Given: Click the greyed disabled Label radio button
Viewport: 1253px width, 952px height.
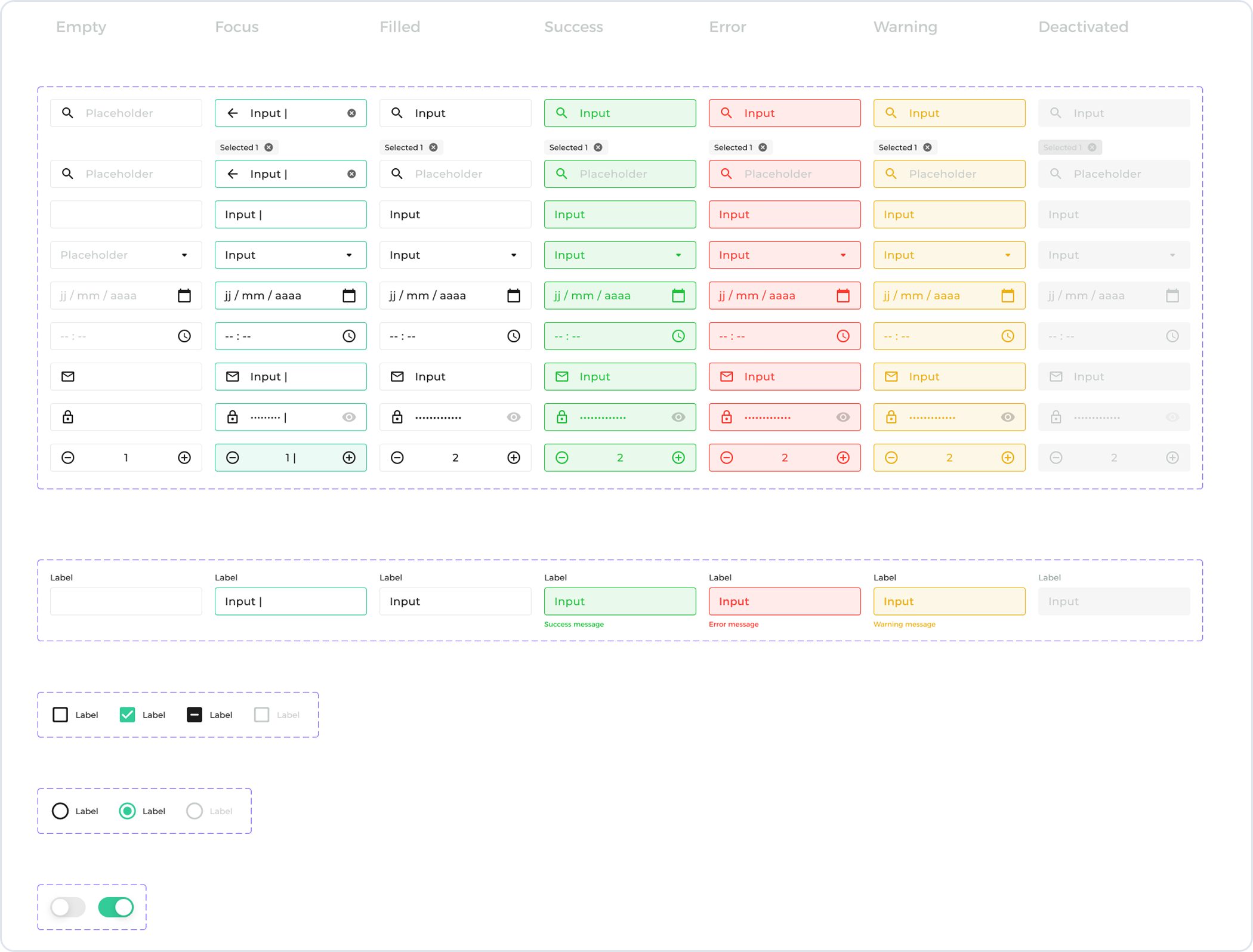Looking at the screenshot, I should pos(195,811).
